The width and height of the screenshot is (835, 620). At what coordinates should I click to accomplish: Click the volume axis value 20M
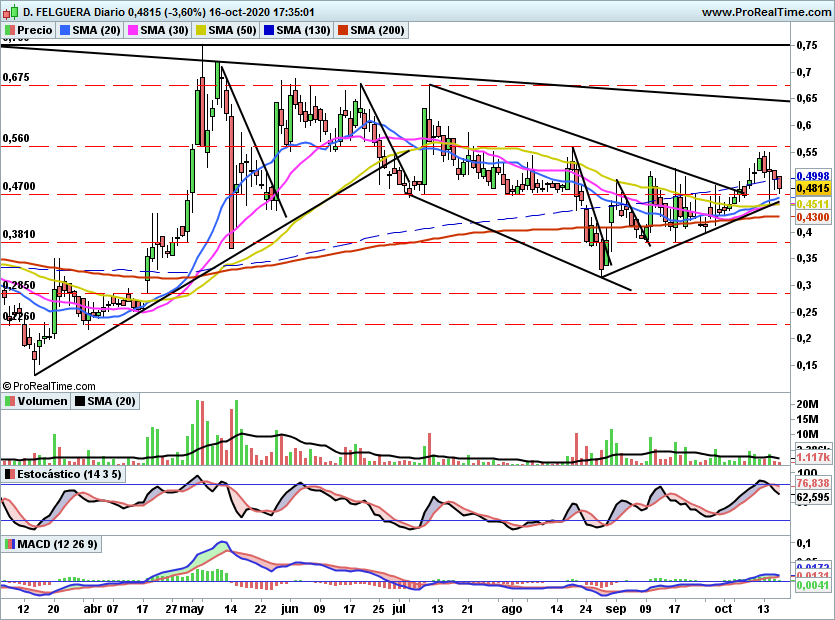[807, 404]
